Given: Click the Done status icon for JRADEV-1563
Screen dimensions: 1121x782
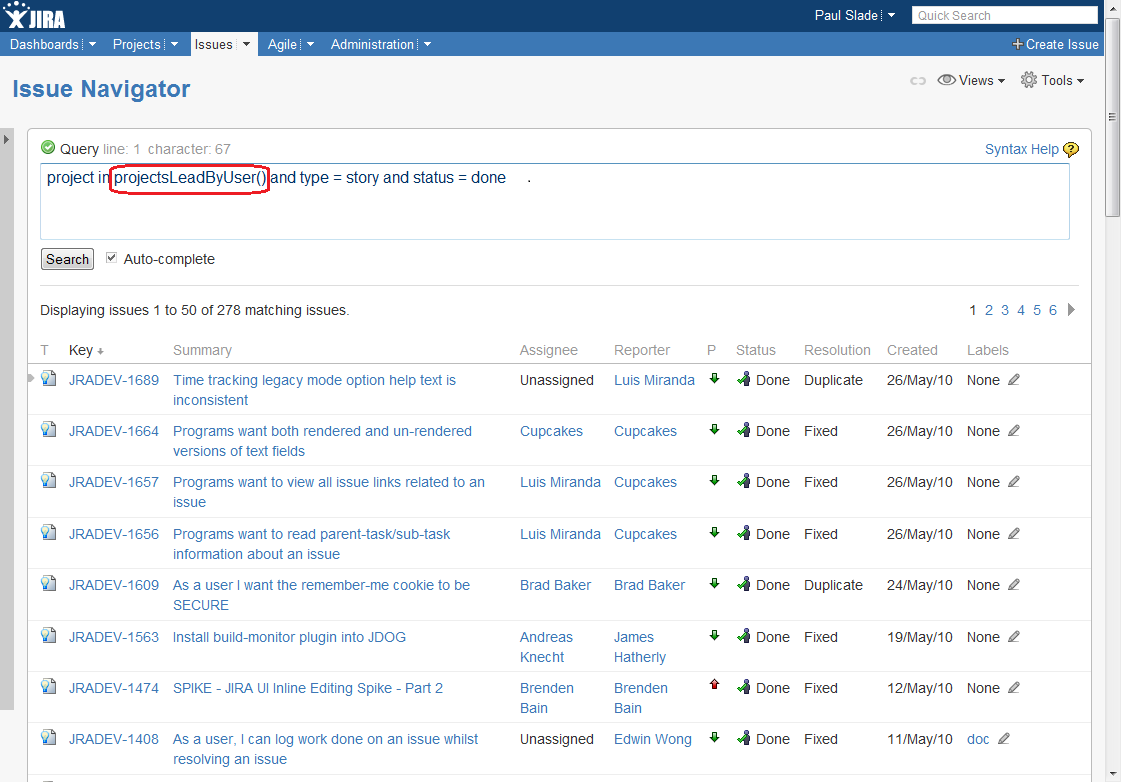Looking at the screenshot, I should click(744, 635).
